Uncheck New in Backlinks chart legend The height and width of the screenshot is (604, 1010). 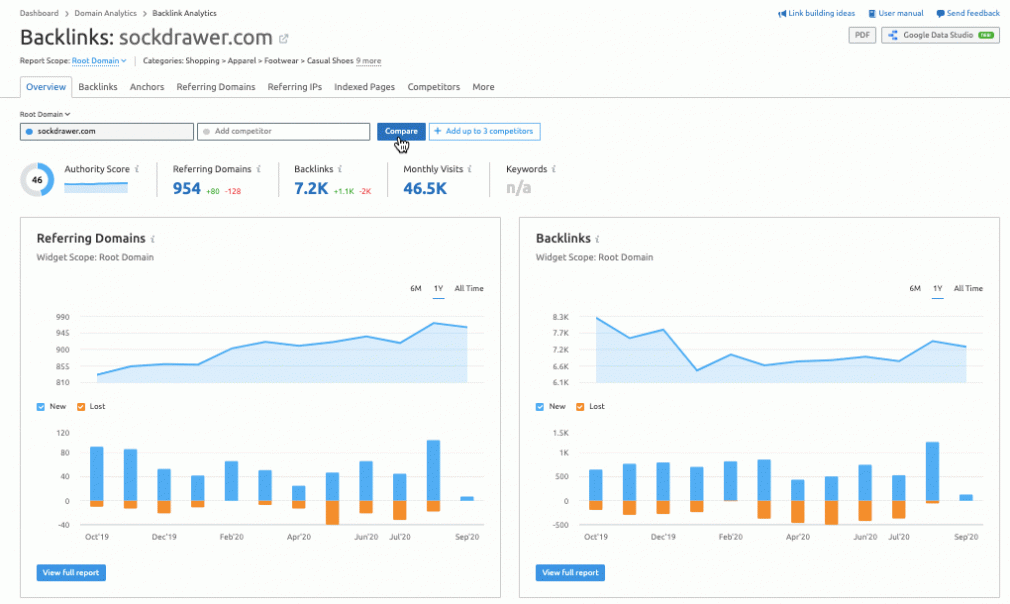point(540,407)
